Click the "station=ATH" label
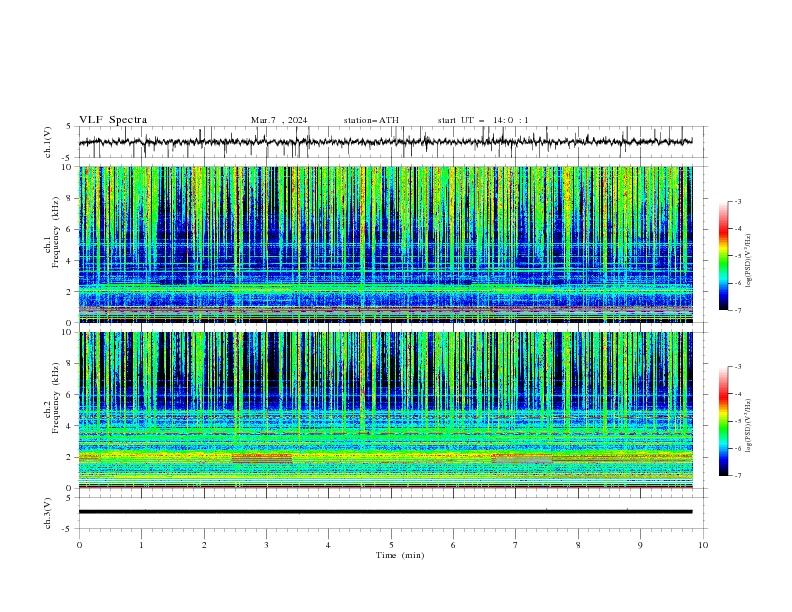Viewport: 792px width, 612px height. 371,120
